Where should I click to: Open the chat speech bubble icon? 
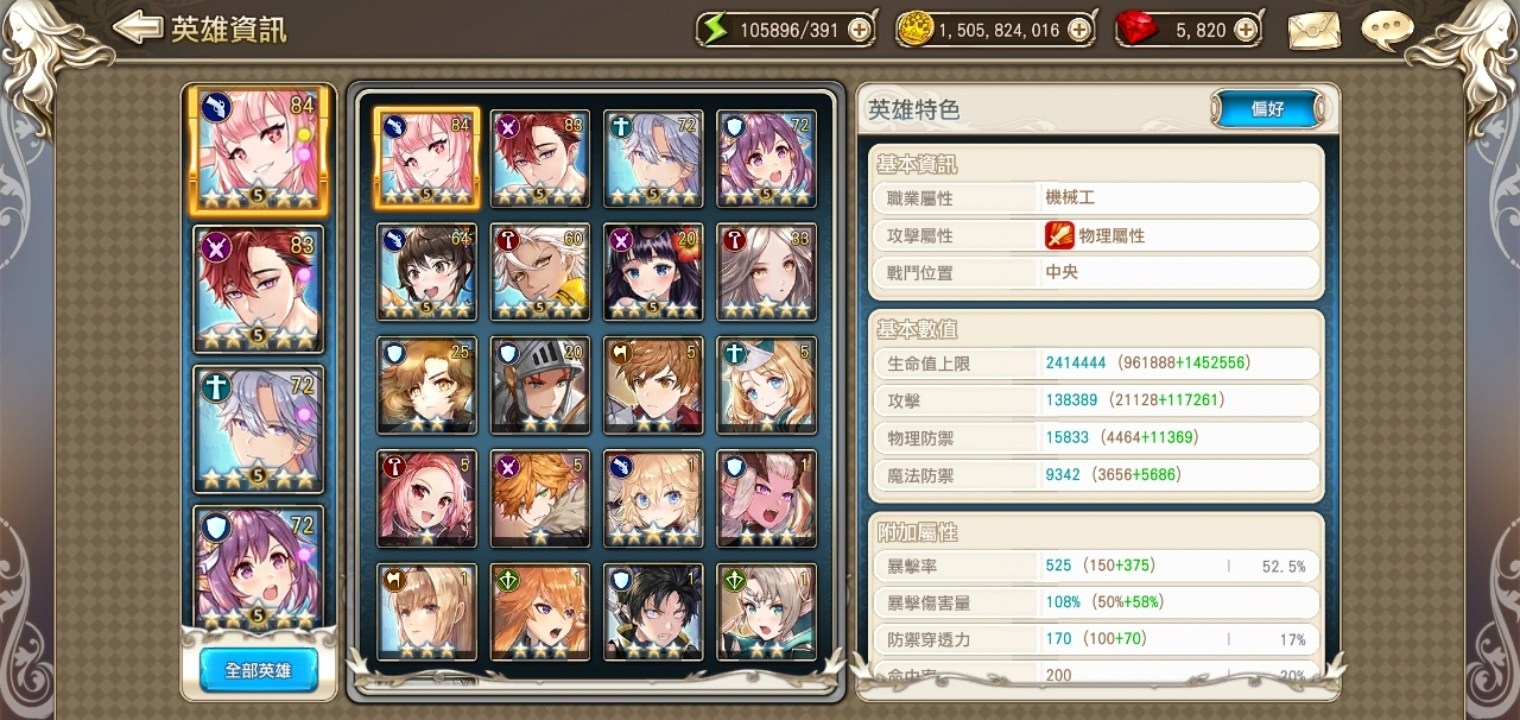1387,30
